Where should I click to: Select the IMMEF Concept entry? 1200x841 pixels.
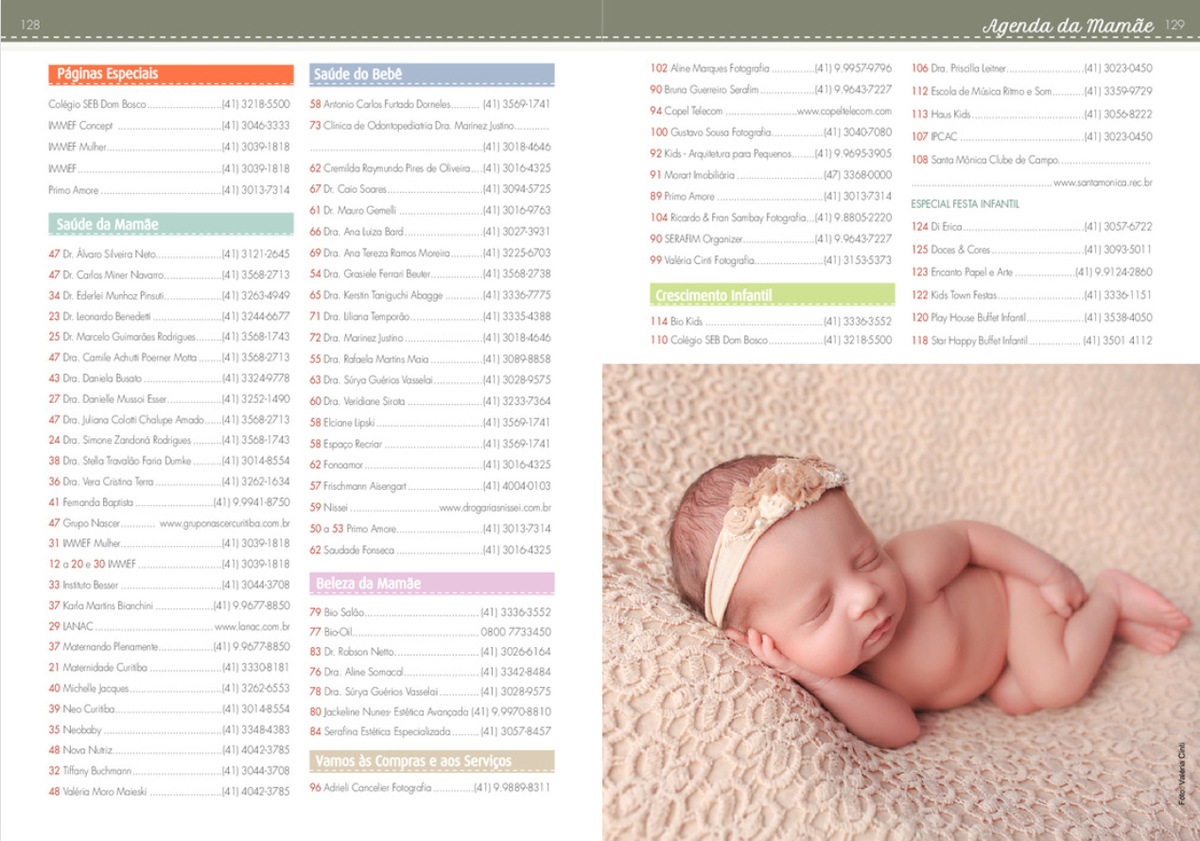click(169, 126)
